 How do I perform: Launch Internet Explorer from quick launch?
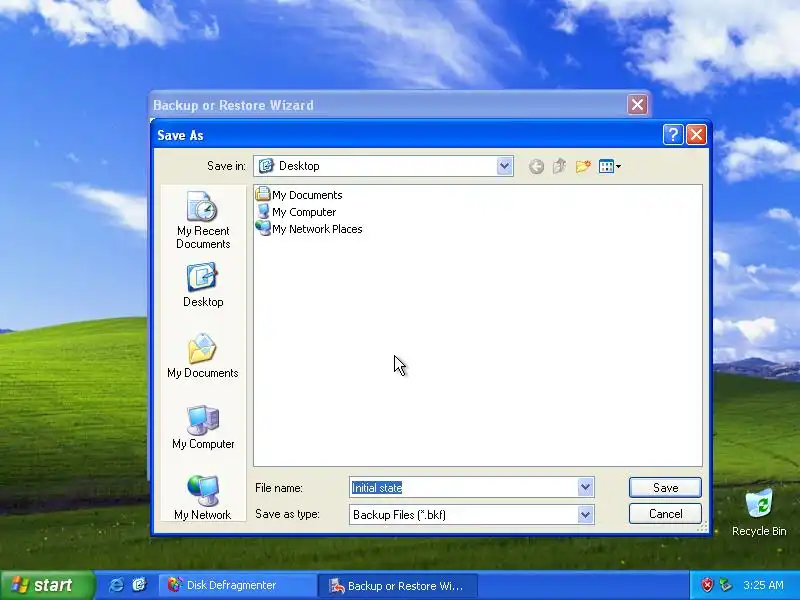[x=116, y=585]
